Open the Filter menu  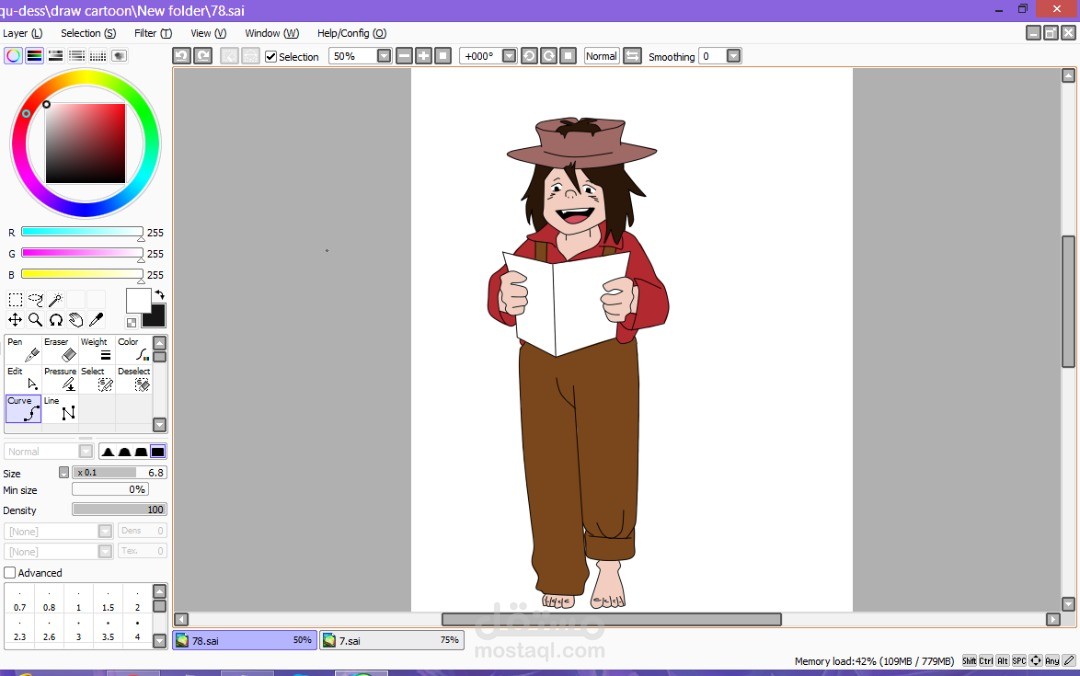tap(152, 33)
